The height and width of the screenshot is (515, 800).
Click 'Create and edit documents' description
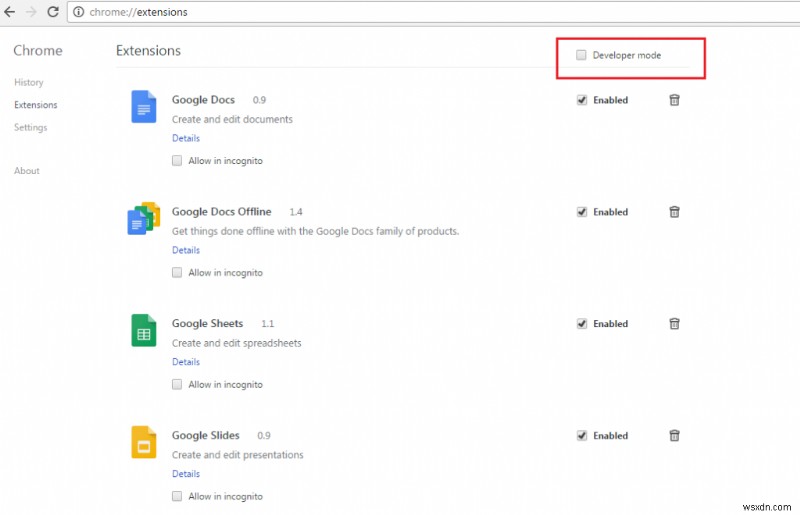(x=232, y=119)
